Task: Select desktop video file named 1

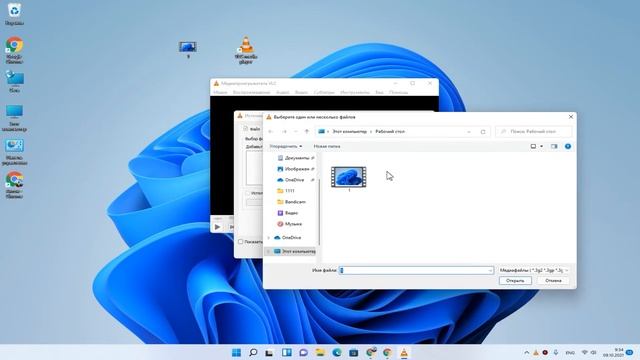Action: point(188,50)
